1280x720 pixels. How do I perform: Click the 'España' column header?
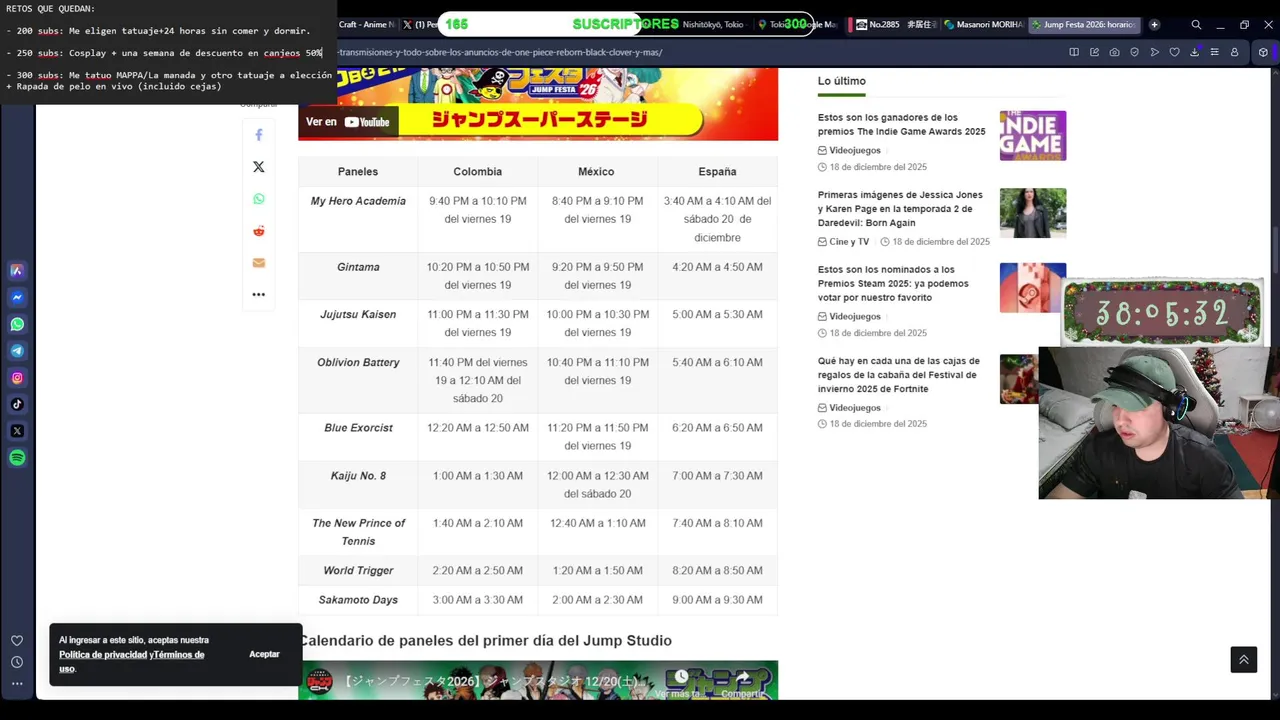pos(717,172)
